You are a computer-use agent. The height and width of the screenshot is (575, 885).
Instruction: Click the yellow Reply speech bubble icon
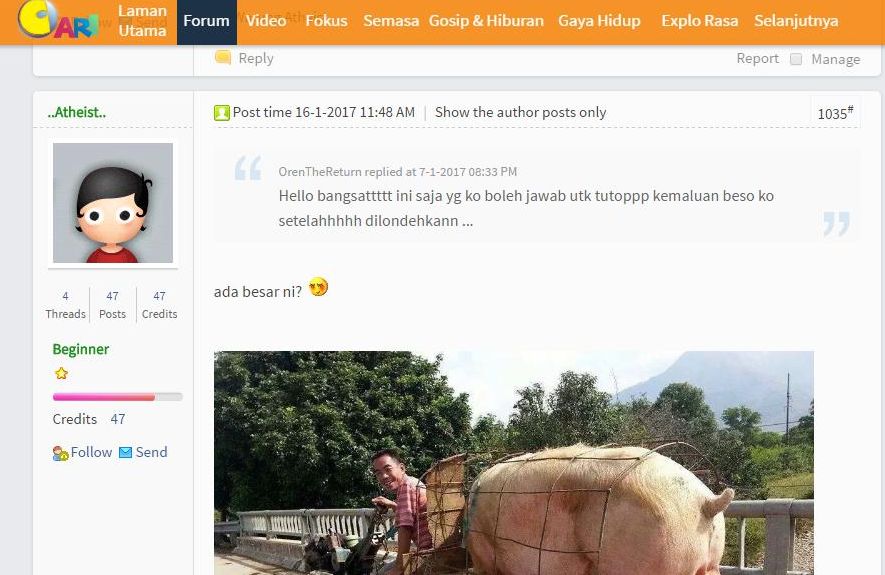pos(223,57)
